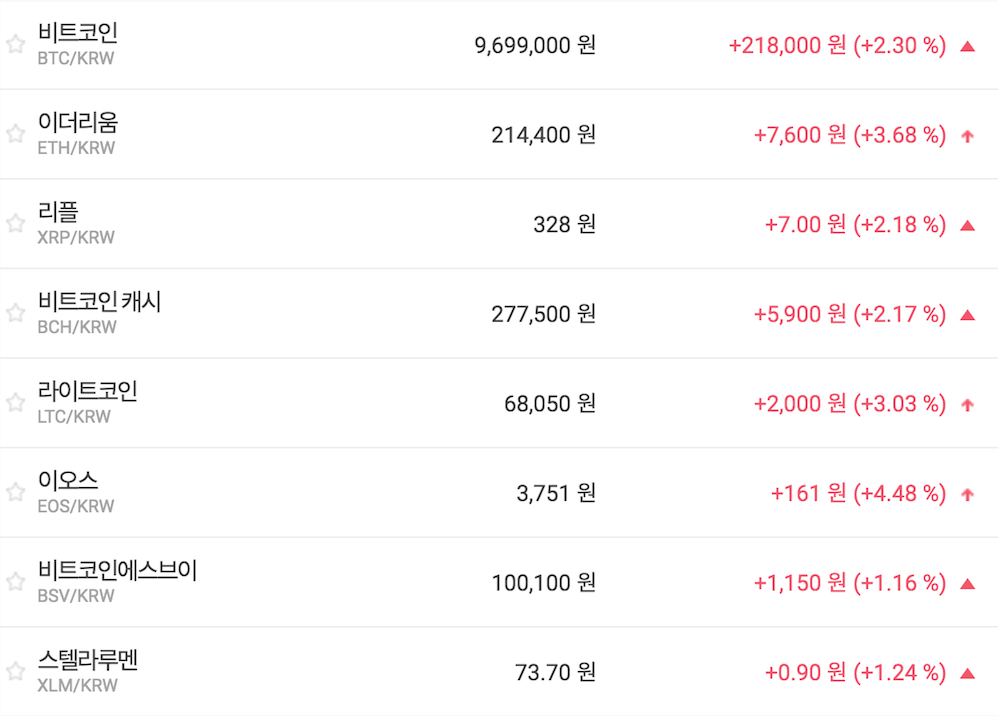998x716 pixels.
Task: Toggle favorite star for 리플 (XRP/KRW)
Action: (15, 223)
